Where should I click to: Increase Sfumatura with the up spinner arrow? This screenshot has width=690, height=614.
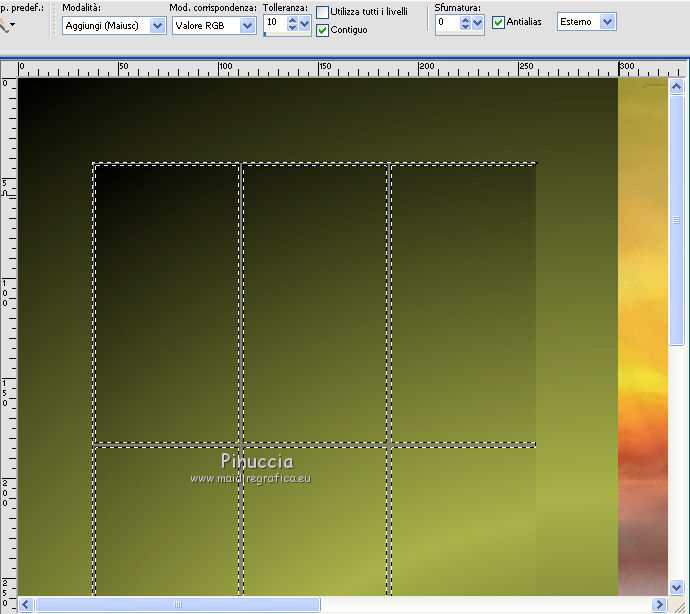tap(464, 19)
